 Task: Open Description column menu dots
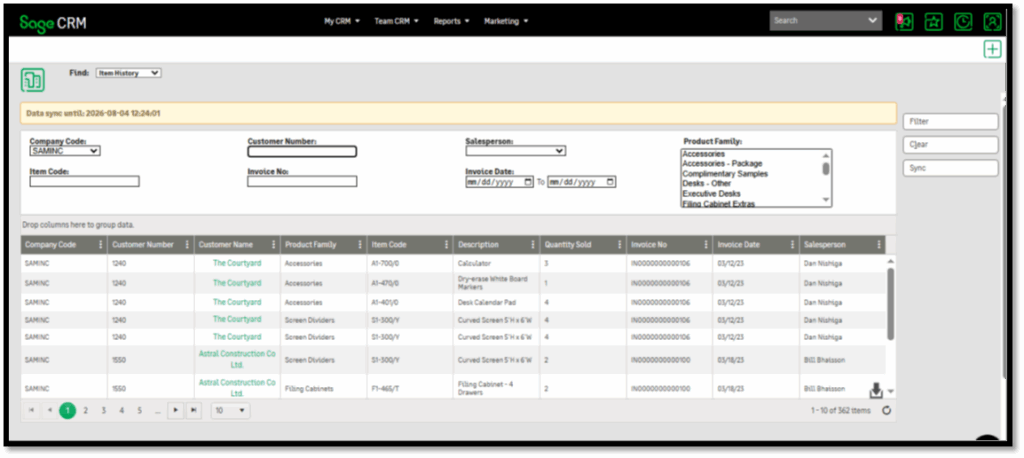coord(534,244)
